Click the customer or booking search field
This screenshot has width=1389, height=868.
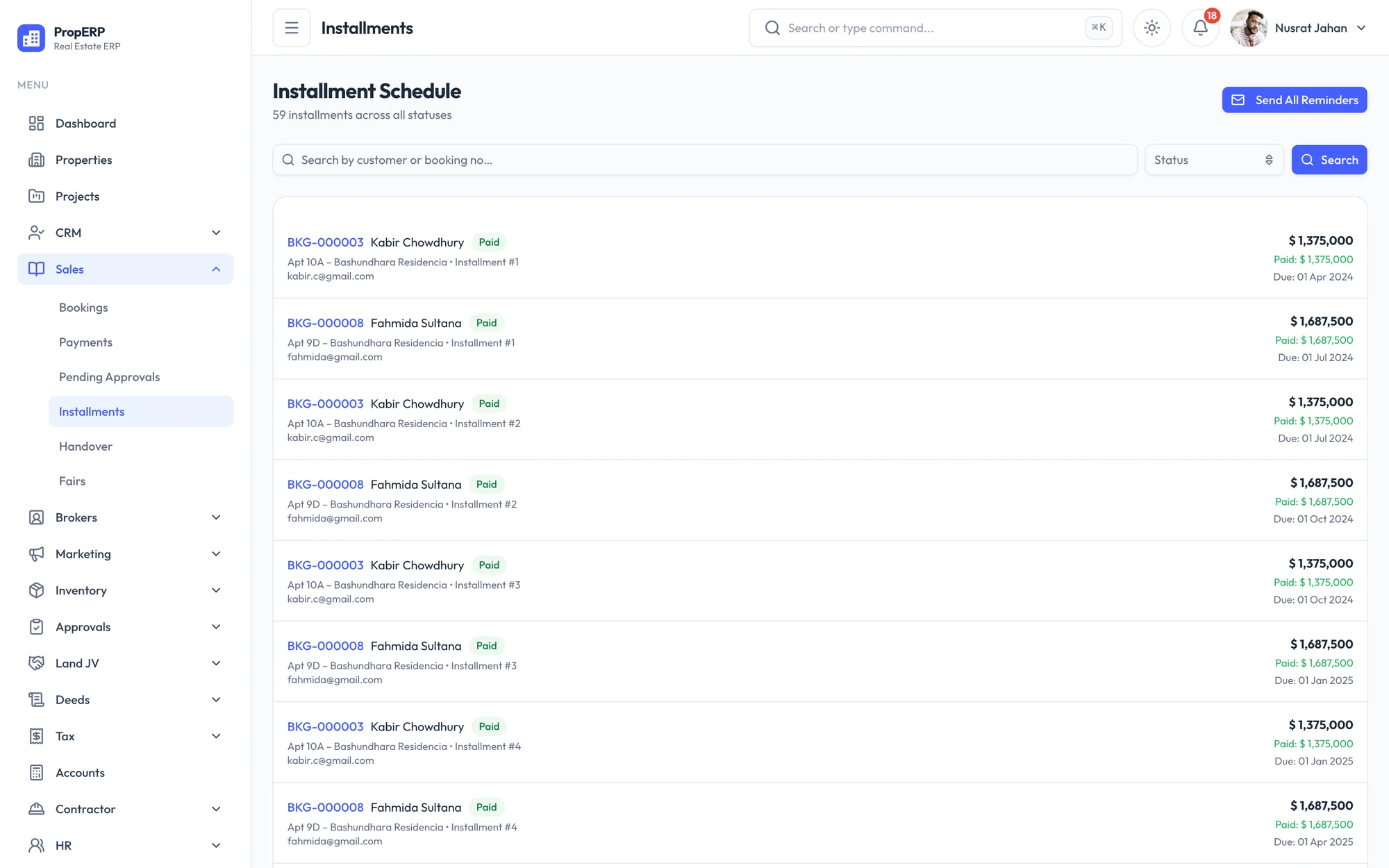tap(705, 160)
